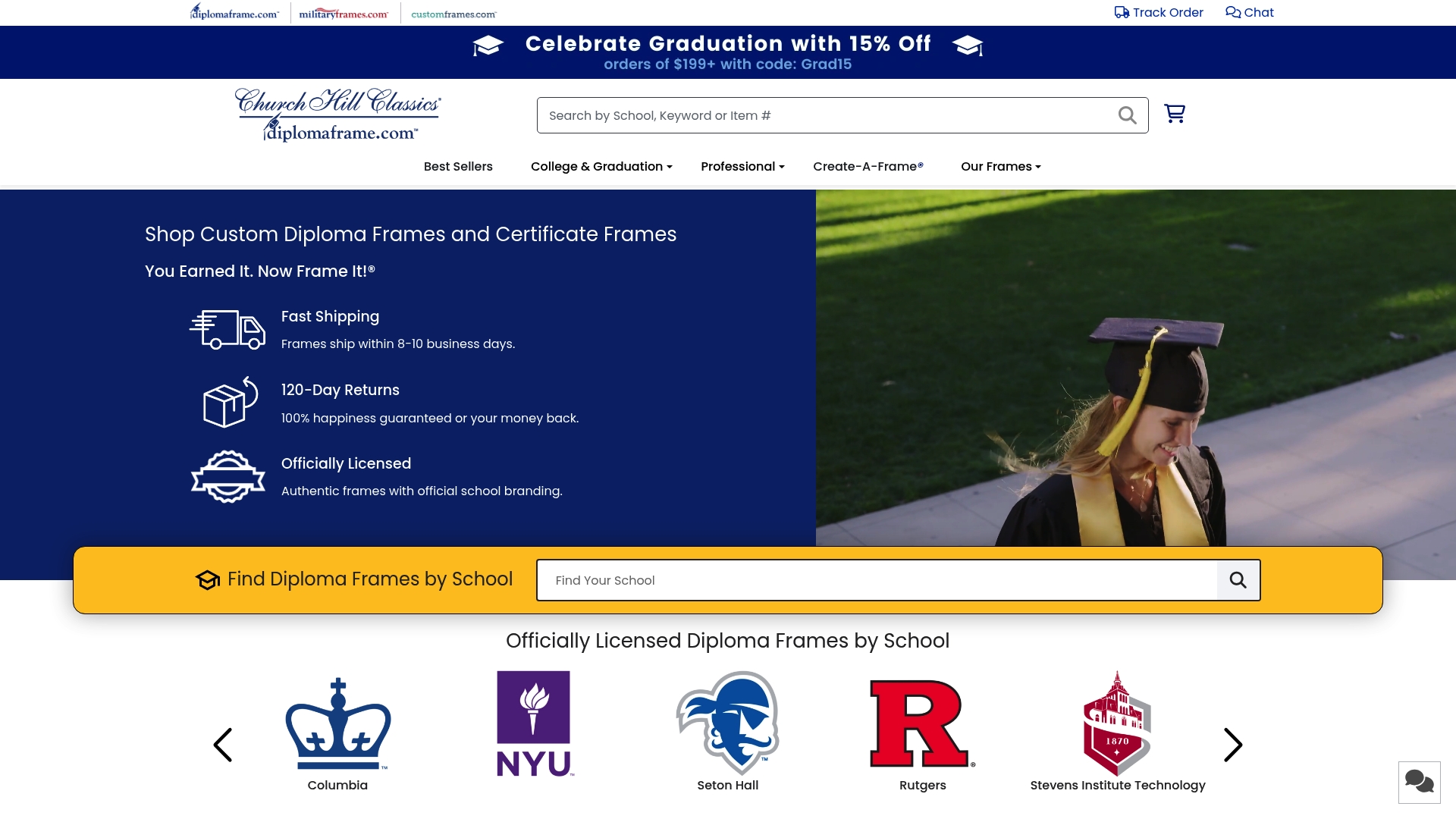The height and width of the screenshot is (819, 1456).
Task: Select the Rutgers red R logo
Action: point(922,723)
